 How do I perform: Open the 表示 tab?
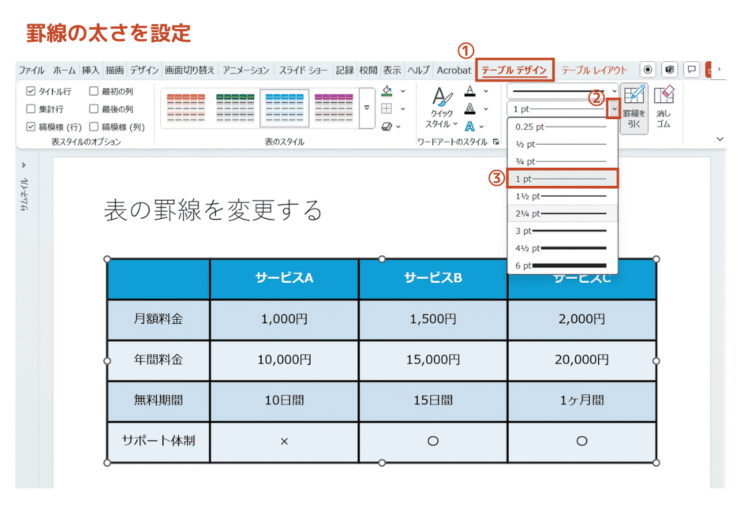pos(392,70)
